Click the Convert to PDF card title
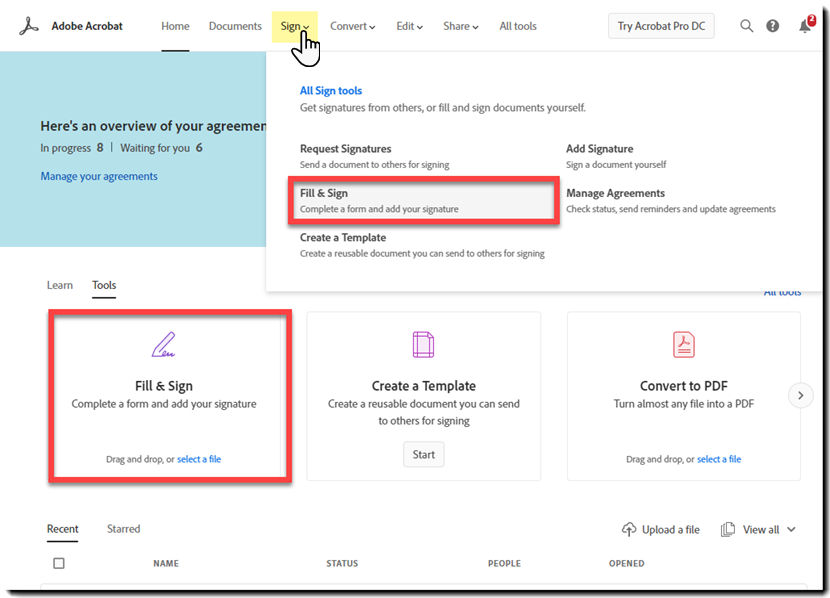The height and width of the screenshot is (598, 830). tap(683, 386)
